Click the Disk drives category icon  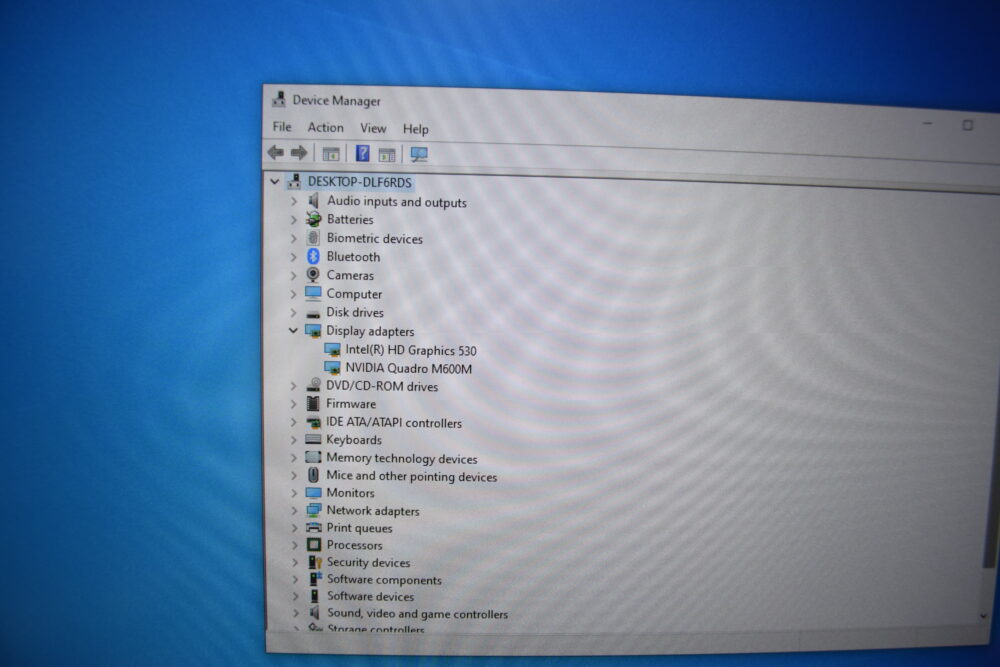[313, 313]
